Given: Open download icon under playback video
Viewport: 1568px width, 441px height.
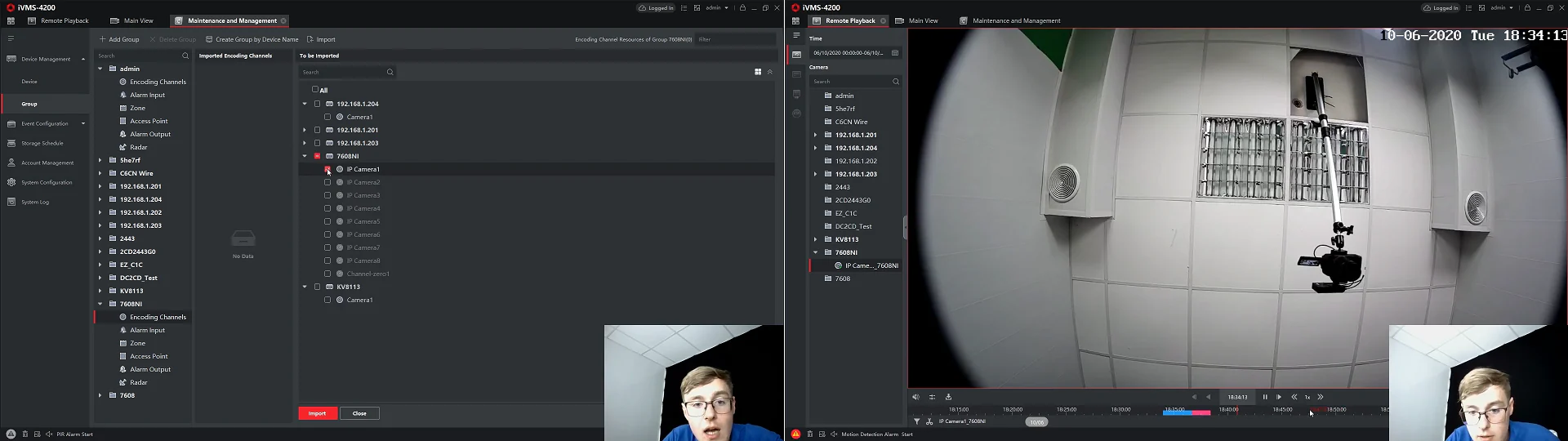Looking at the screenshot, I should [x=948, y=397].
